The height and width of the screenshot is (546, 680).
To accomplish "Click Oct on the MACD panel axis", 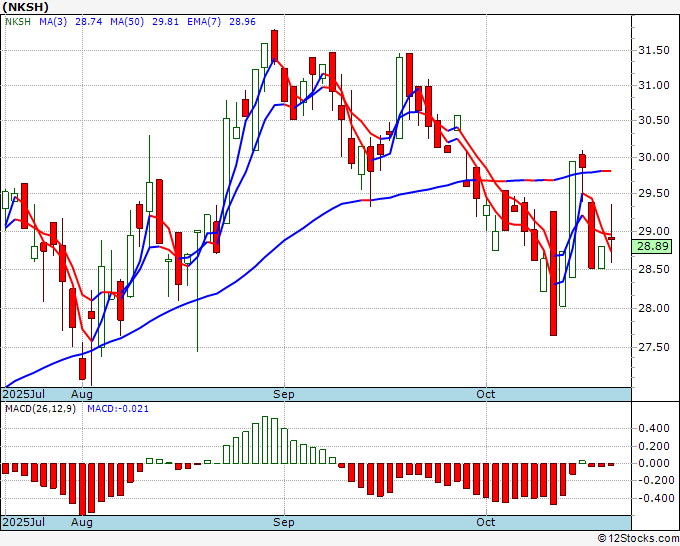I will (485, 522).
